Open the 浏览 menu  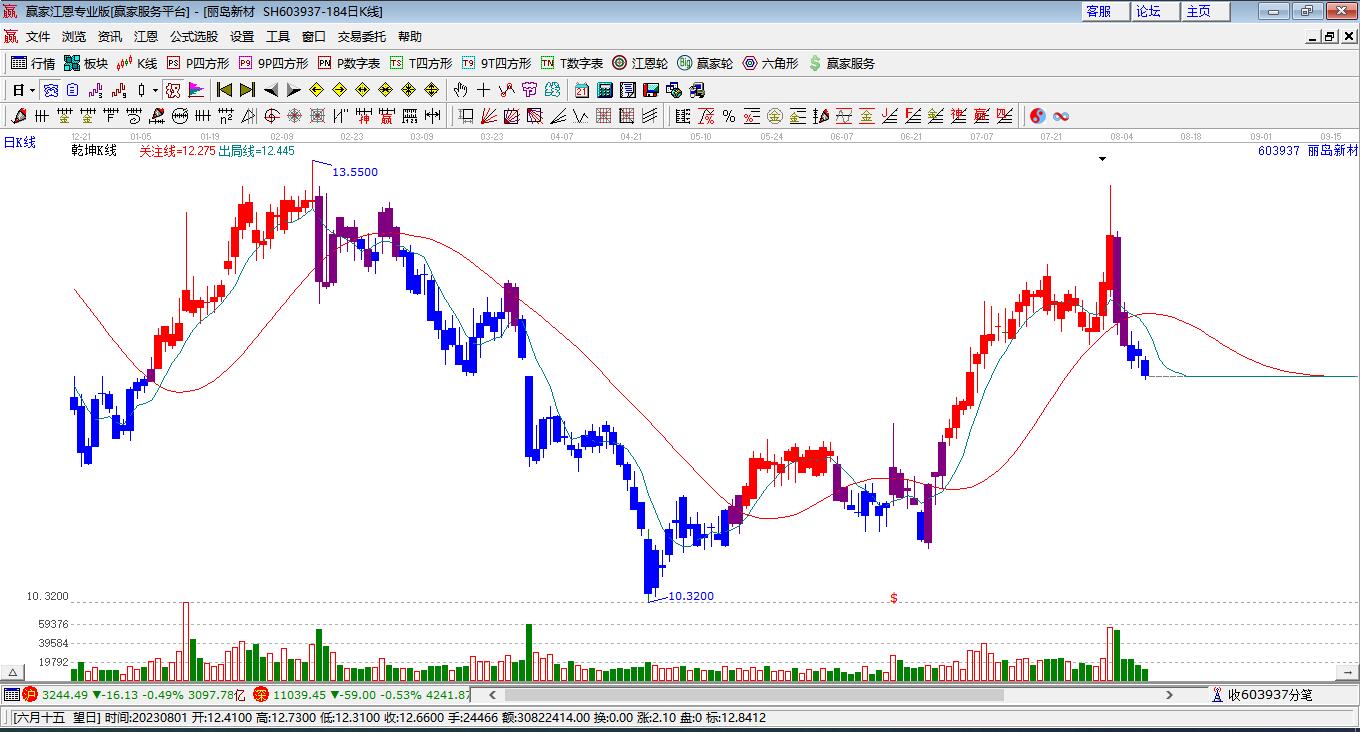pyautogui.click(x=74, y=36)
